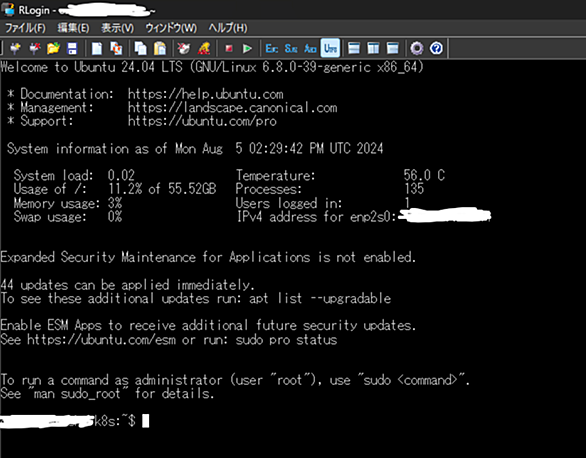This screenshot has height=458, width=586.
Task: Open the 編集(E) menu
Action: (73, 28)
